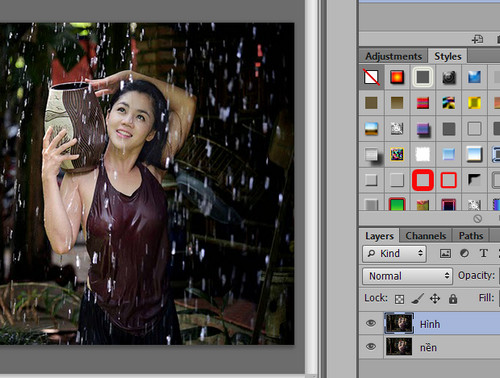
Task: Click the Hình layer name
Action: tap(430, 324)
